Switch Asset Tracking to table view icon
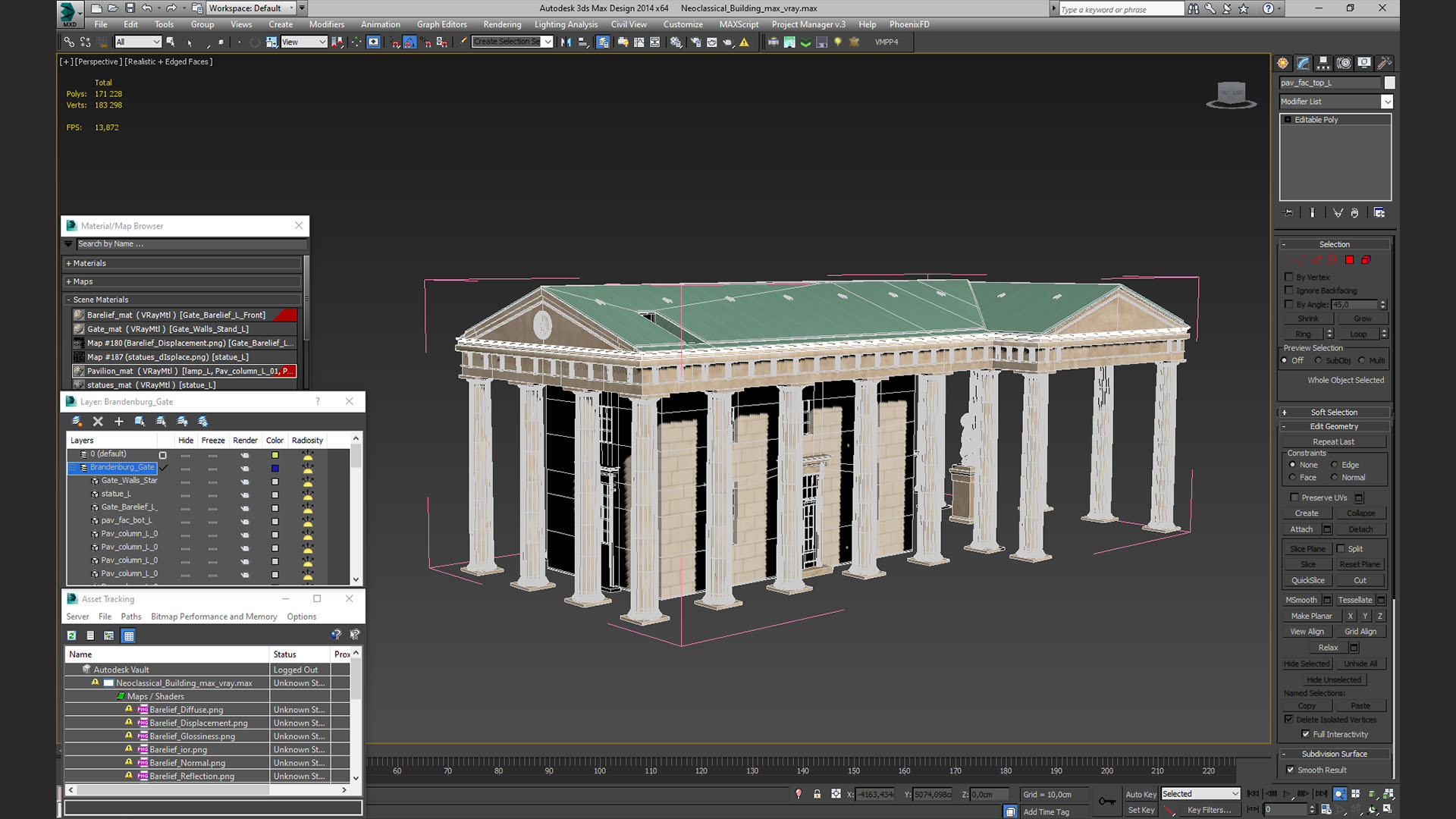 tap(128, 636)
